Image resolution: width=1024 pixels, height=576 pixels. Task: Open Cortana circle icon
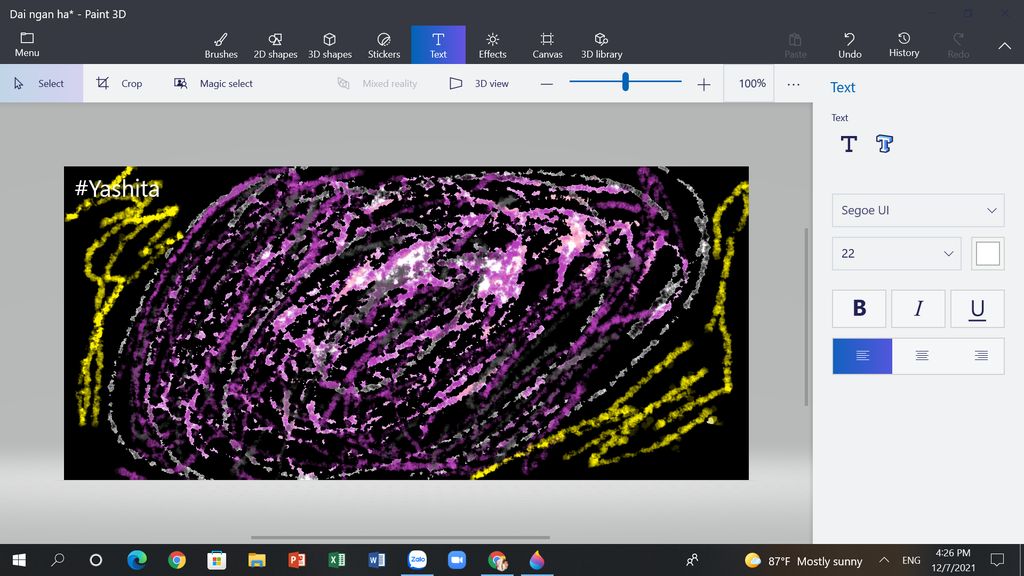click(x=96, y=560)
